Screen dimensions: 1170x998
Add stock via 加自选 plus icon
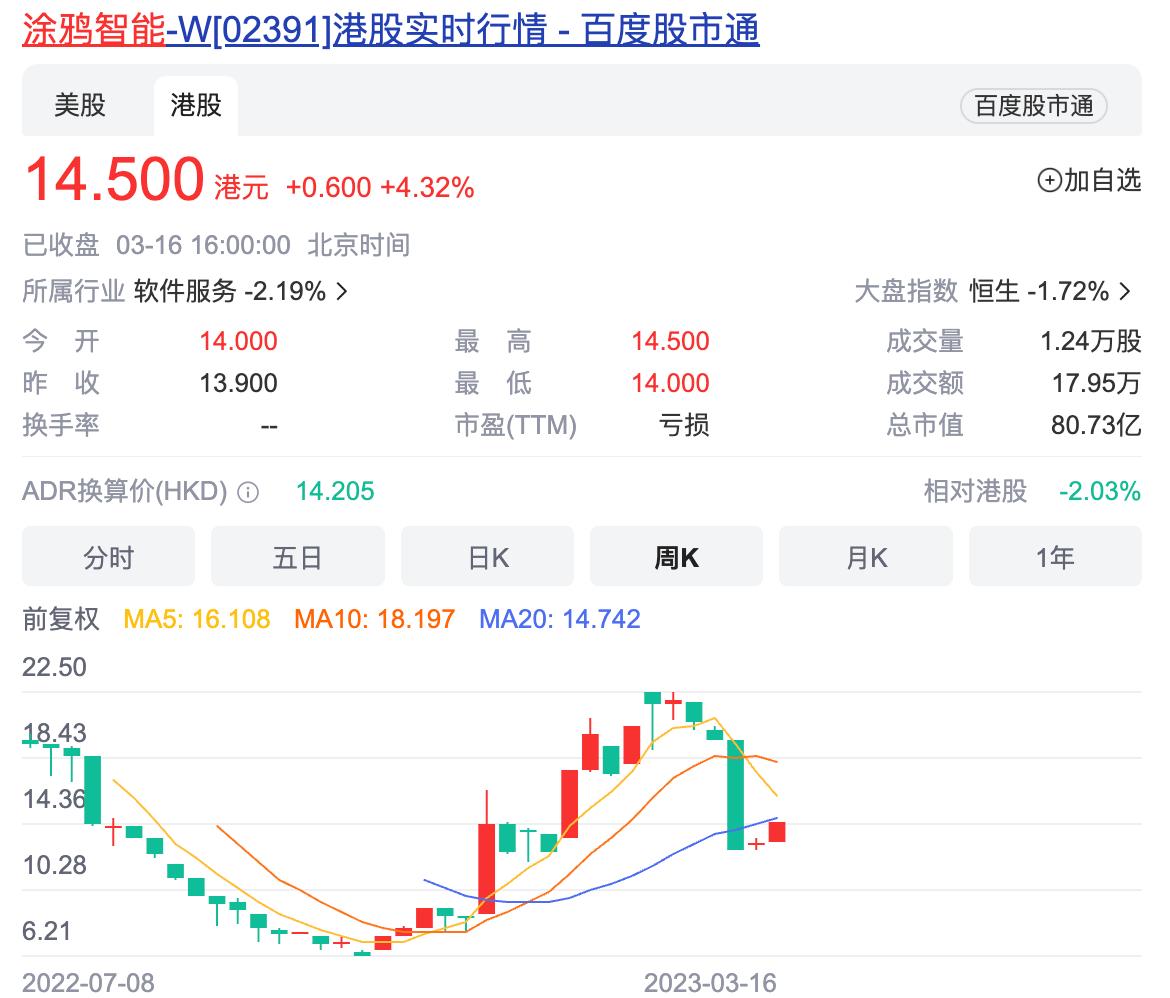point(1050,180)
